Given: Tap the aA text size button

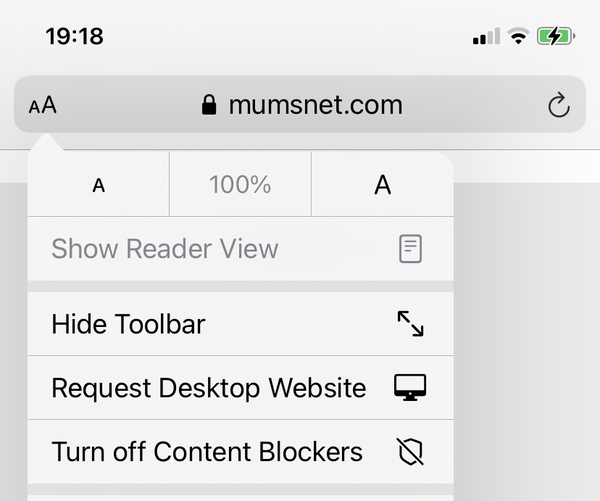Looking at the screenshot, I should pos(43,105).
